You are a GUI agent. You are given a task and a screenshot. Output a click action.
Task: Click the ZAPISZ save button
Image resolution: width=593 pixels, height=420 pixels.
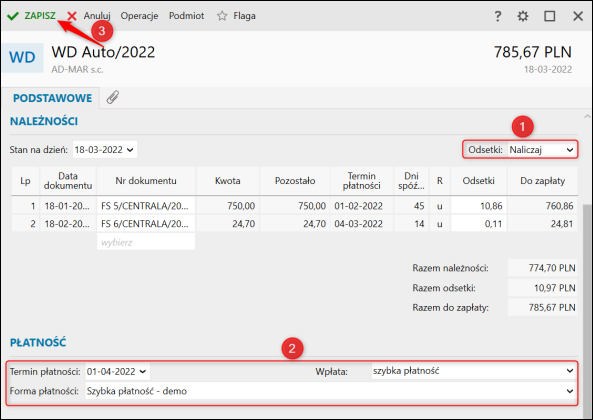[x=40, y=16]
